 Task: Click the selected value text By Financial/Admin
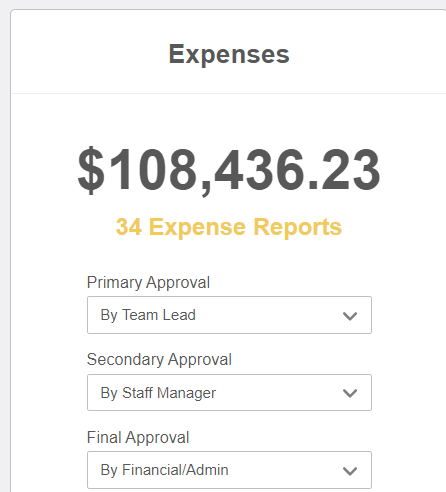point(165,470)
